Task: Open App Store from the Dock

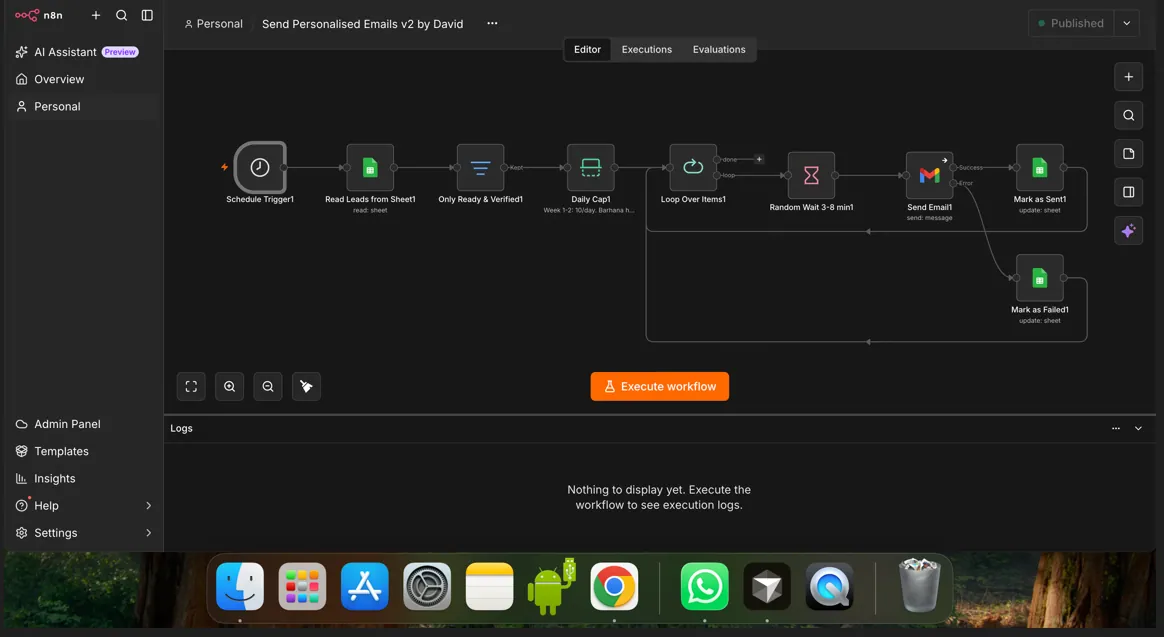Action: coord(364,587)
